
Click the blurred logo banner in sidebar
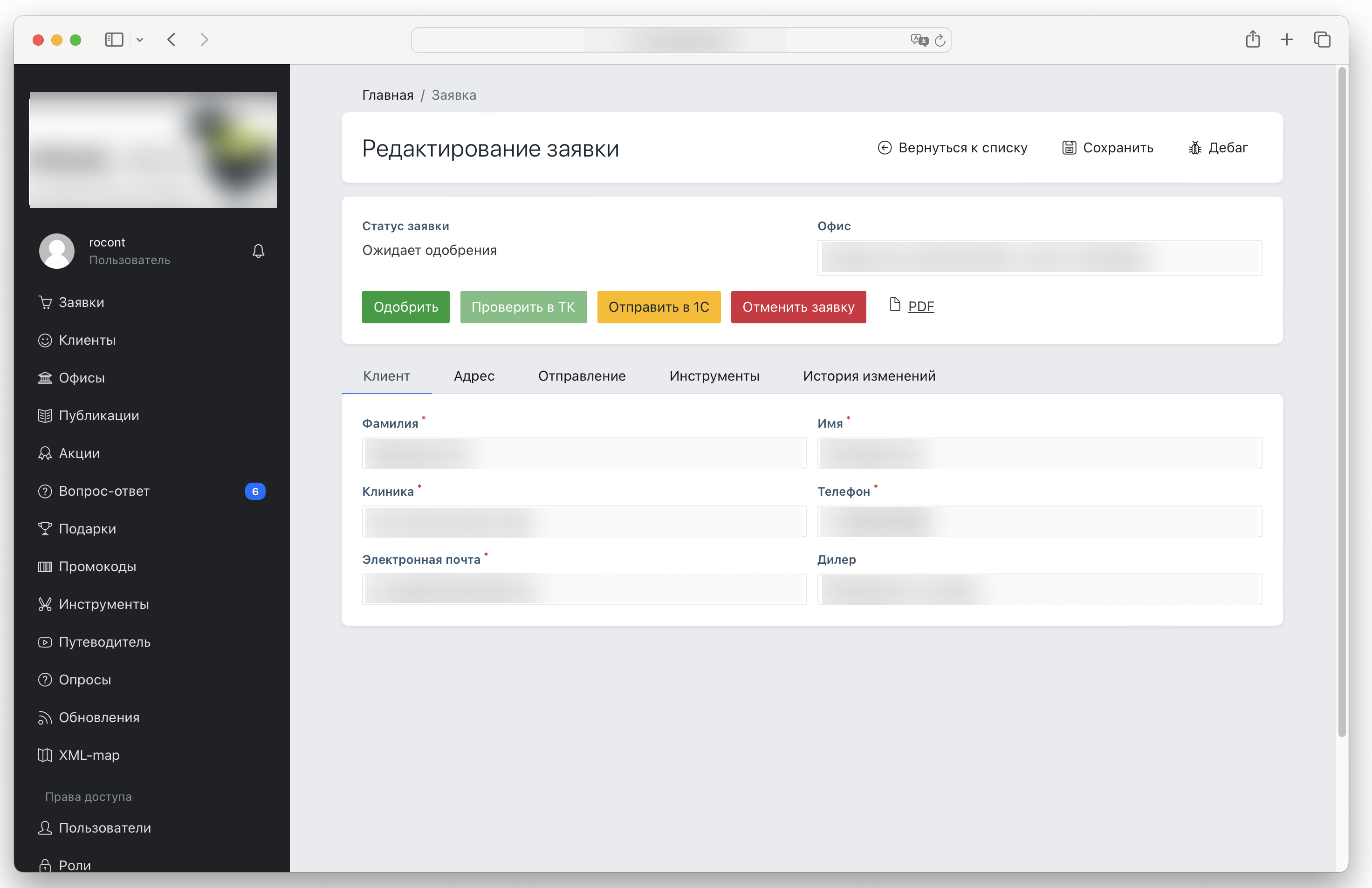pyautogui.click(x=153, y=150)
